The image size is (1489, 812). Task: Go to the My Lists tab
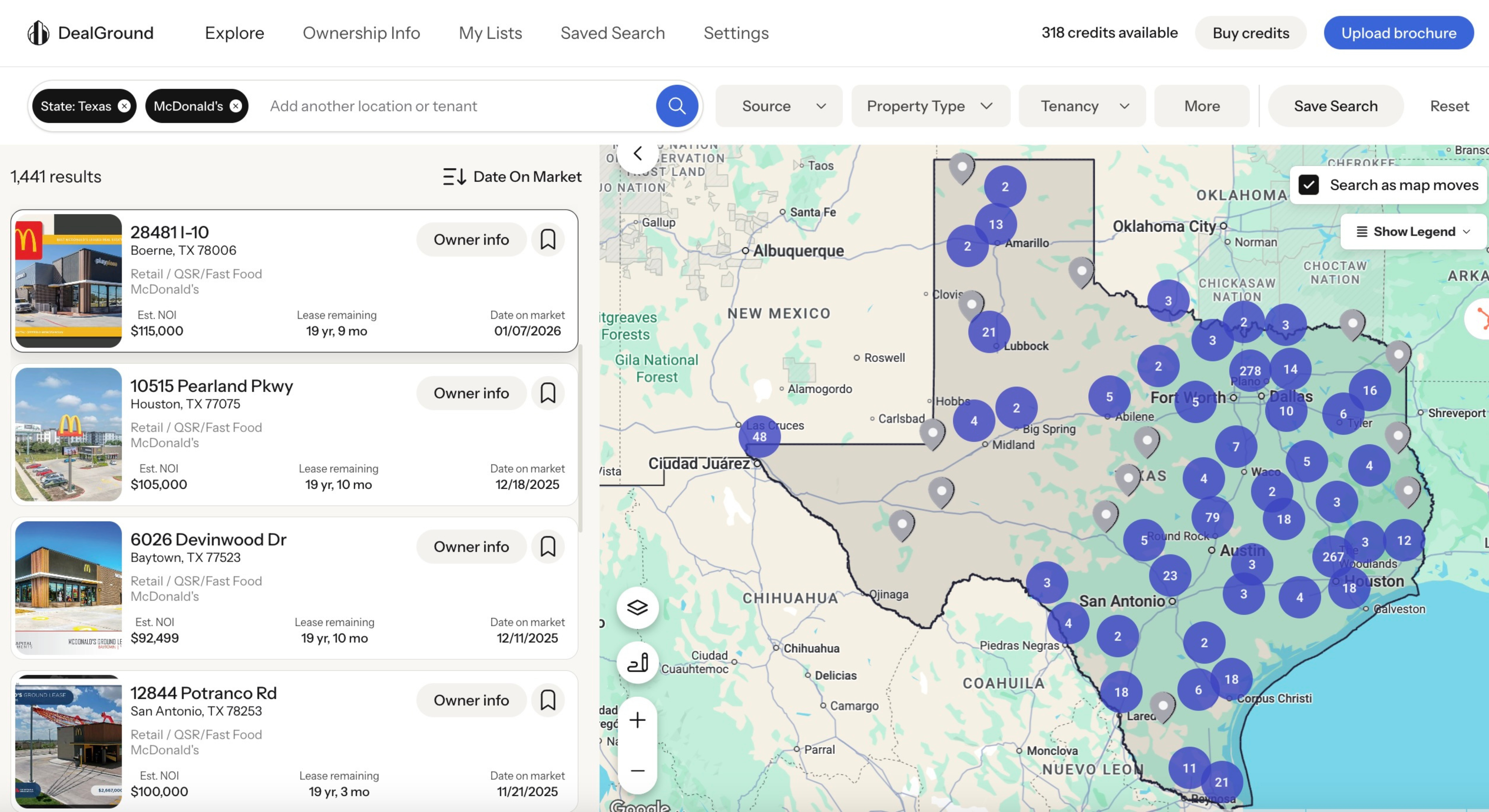pos(490,33)
